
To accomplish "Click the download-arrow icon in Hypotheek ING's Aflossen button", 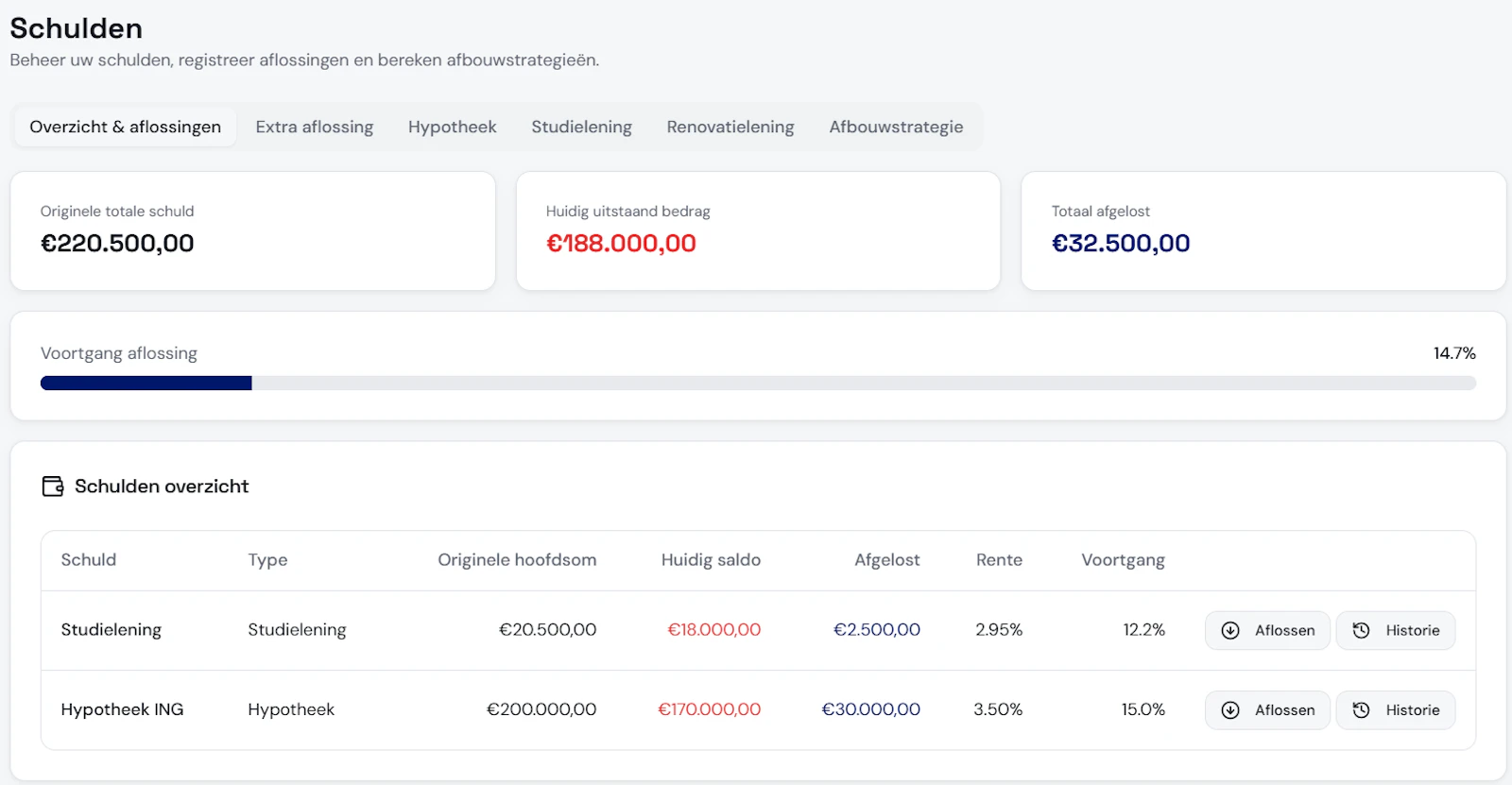I will 1230,710.
